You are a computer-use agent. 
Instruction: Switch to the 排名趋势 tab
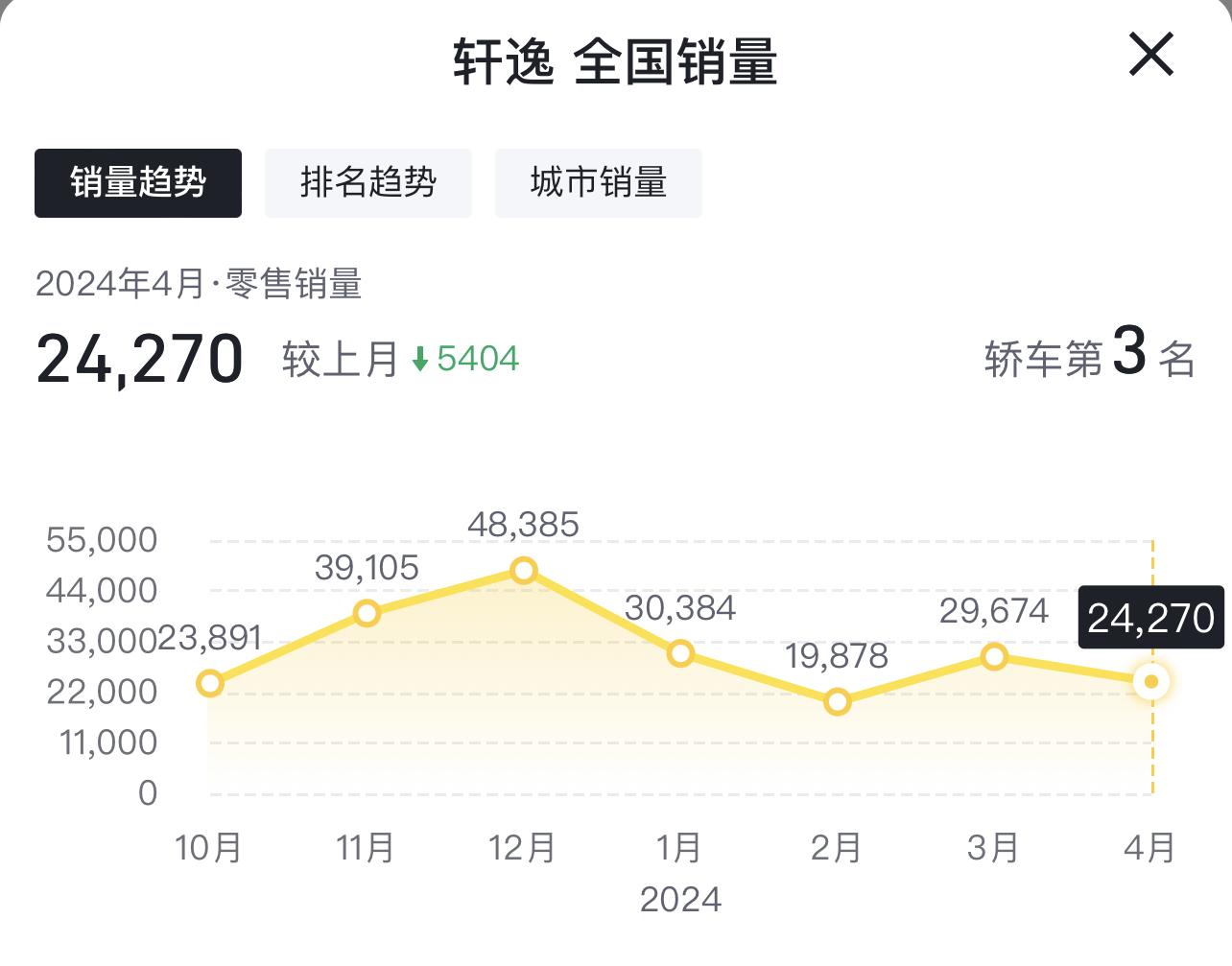click(x=368, y=182)
